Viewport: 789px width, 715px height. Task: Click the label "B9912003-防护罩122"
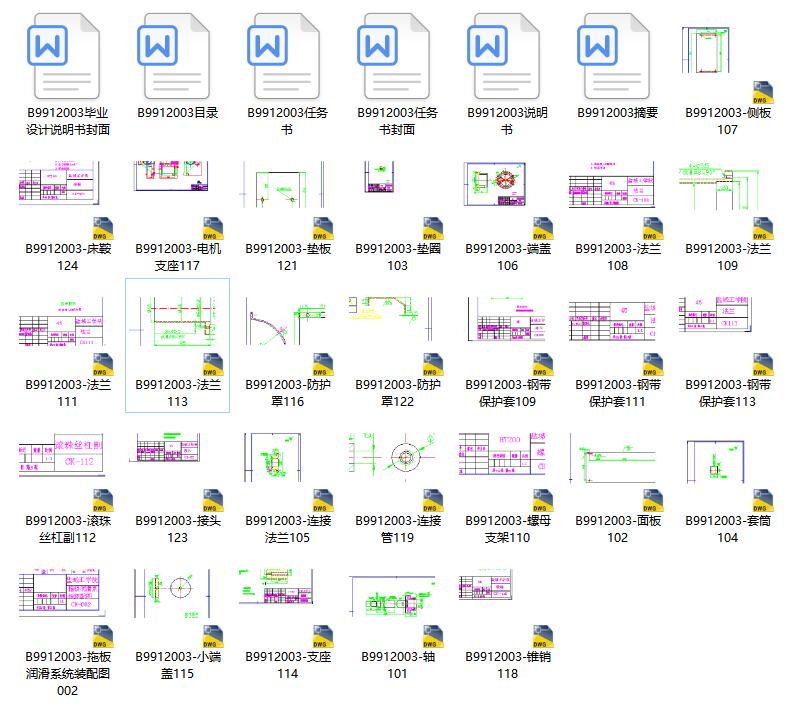tap(398, 392)
